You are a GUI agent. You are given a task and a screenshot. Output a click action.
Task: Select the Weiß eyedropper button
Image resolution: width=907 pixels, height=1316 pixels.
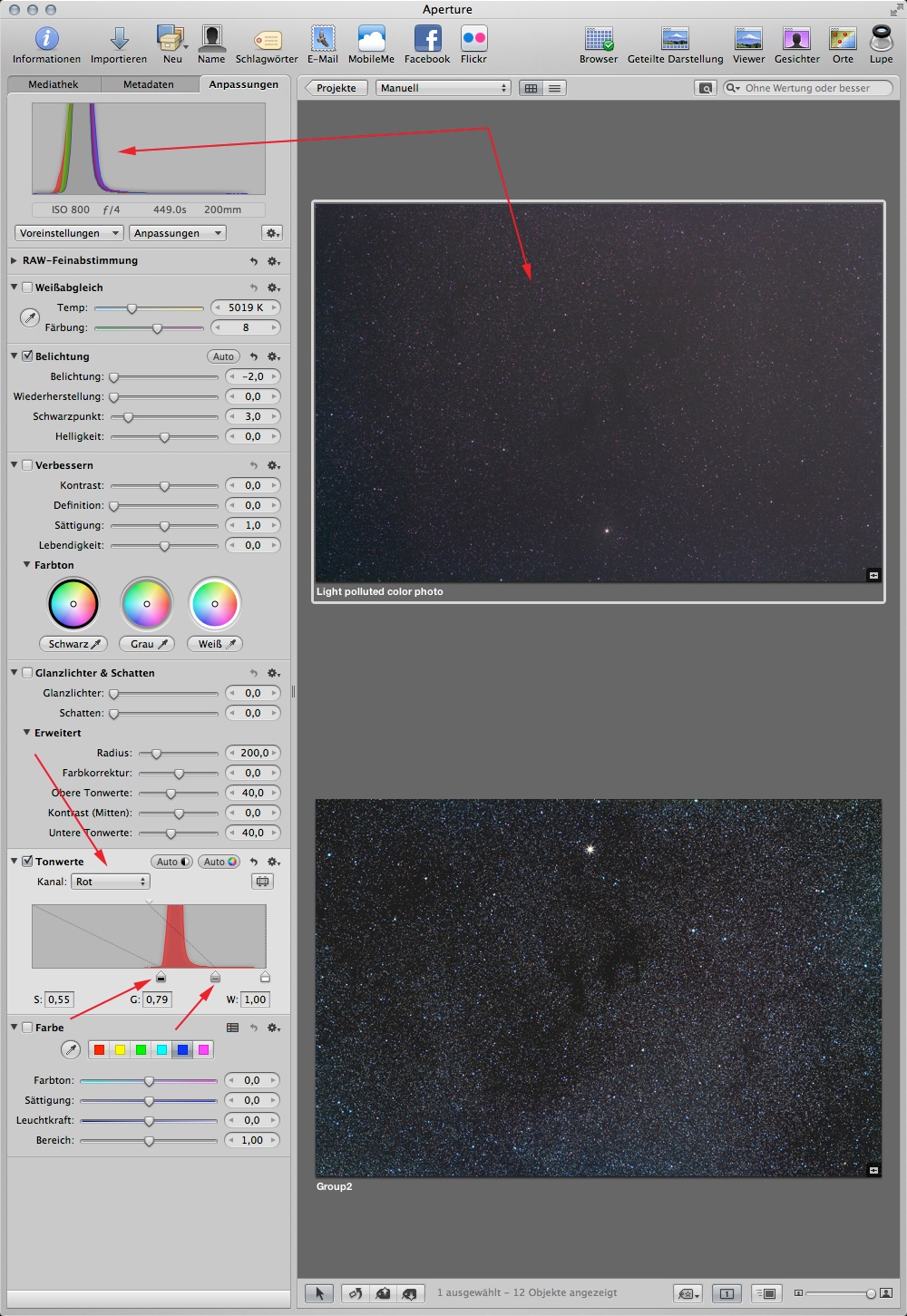coord(215,644)
